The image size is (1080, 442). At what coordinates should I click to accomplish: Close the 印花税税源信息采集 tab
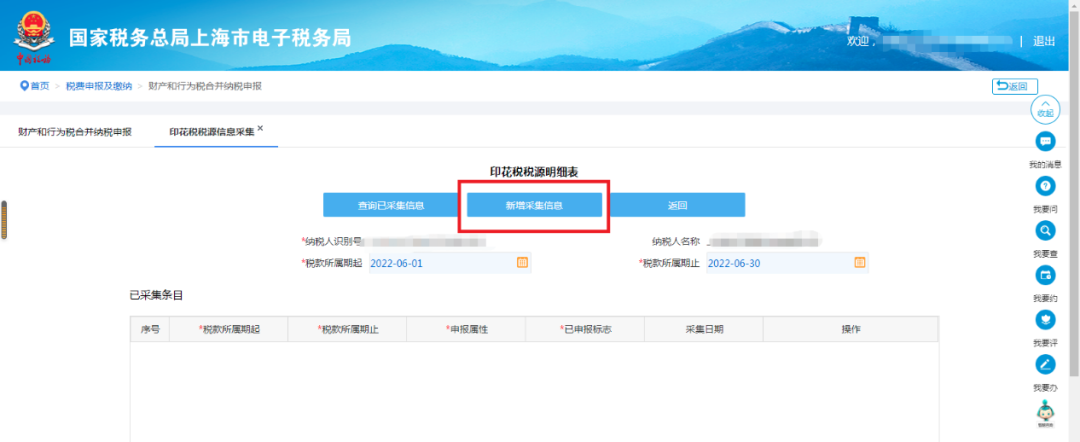pos(260,128)
